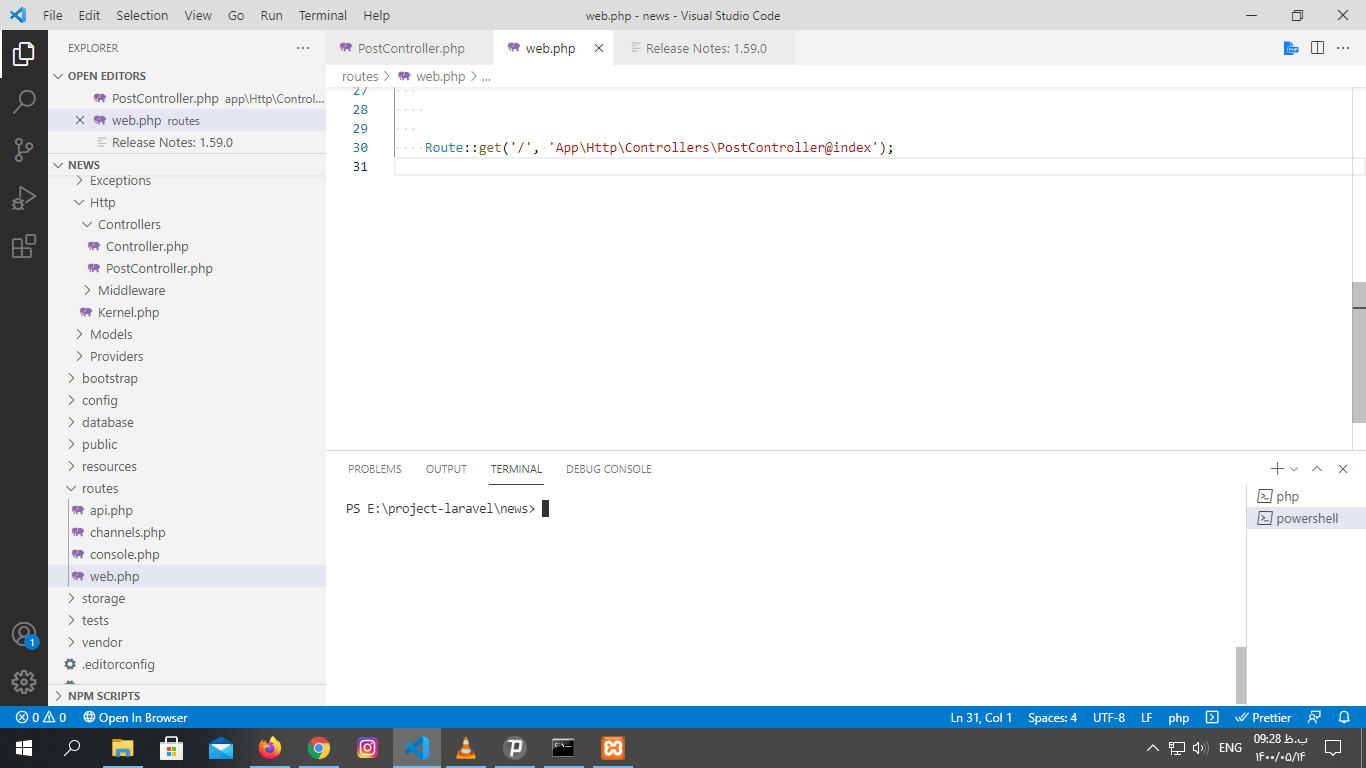Click Open In Browser in the status bar
The width and height of the screenshot is (1366, 768).
(135, 718)
